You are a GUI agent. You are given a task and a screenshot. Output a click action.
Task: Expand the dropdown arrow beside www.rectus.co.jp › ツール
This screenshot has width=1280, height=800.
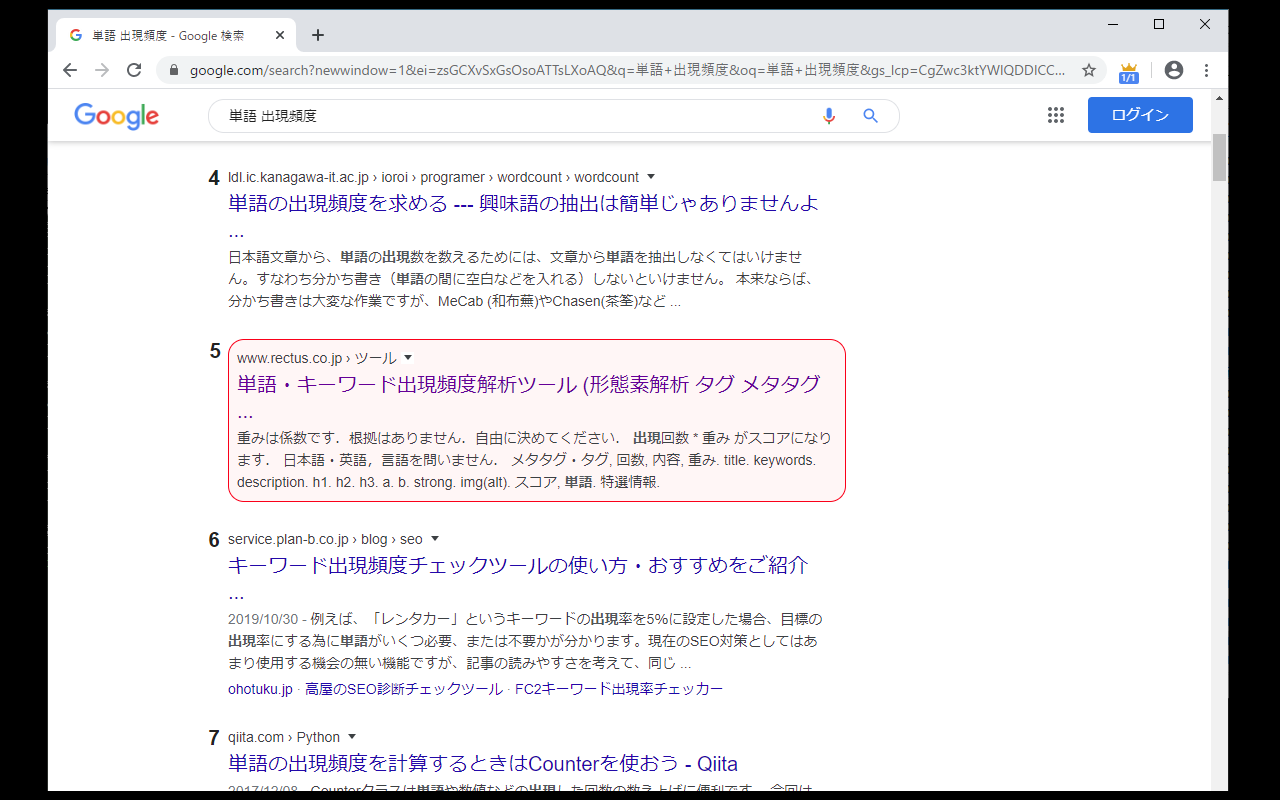pos(408,358)
